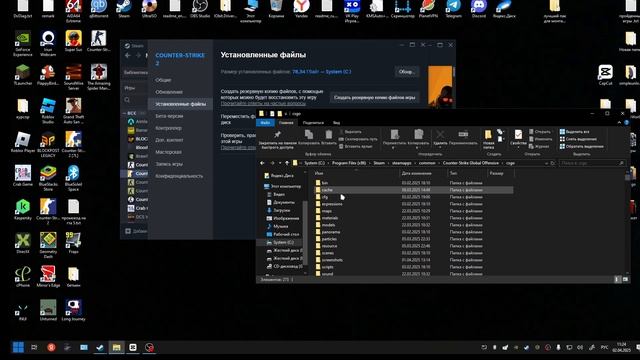
Task: Click Снять выделение in Explorer ribbon
Action: (578, 139)
